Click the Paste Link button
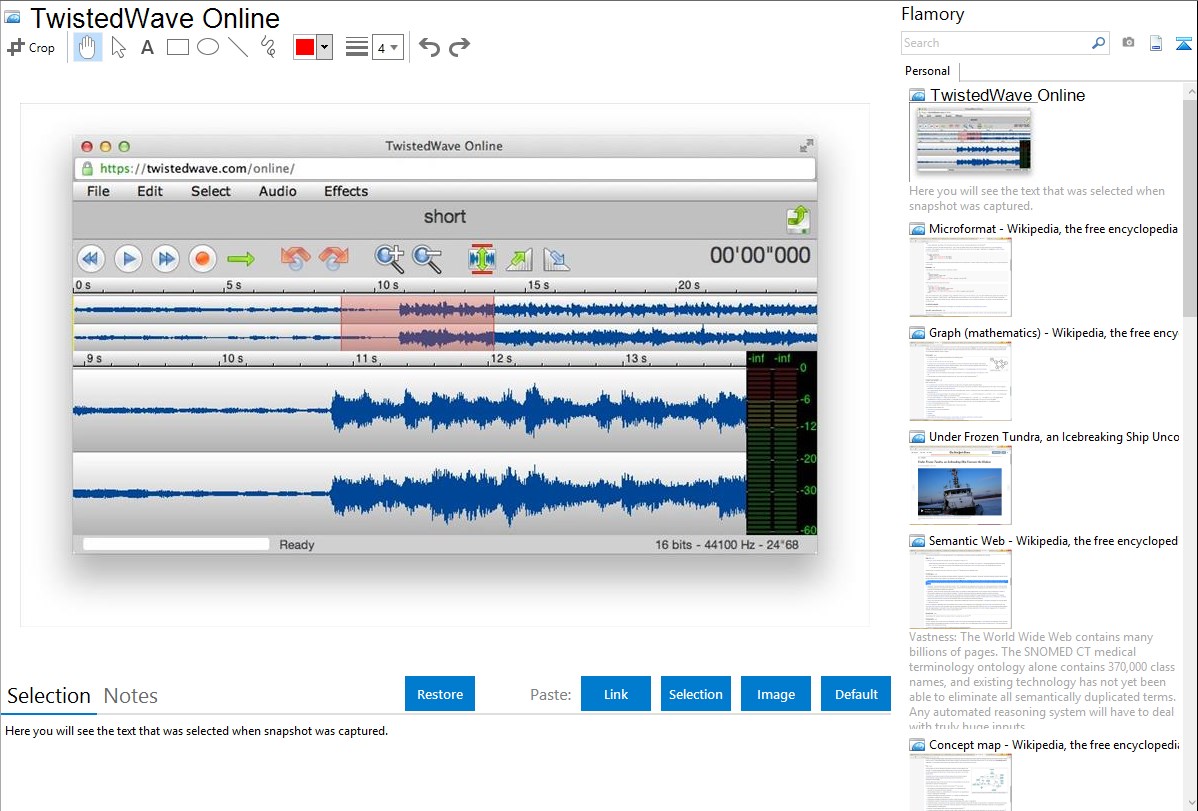This screenshot has height=811, width=1198. click(616, 694)
